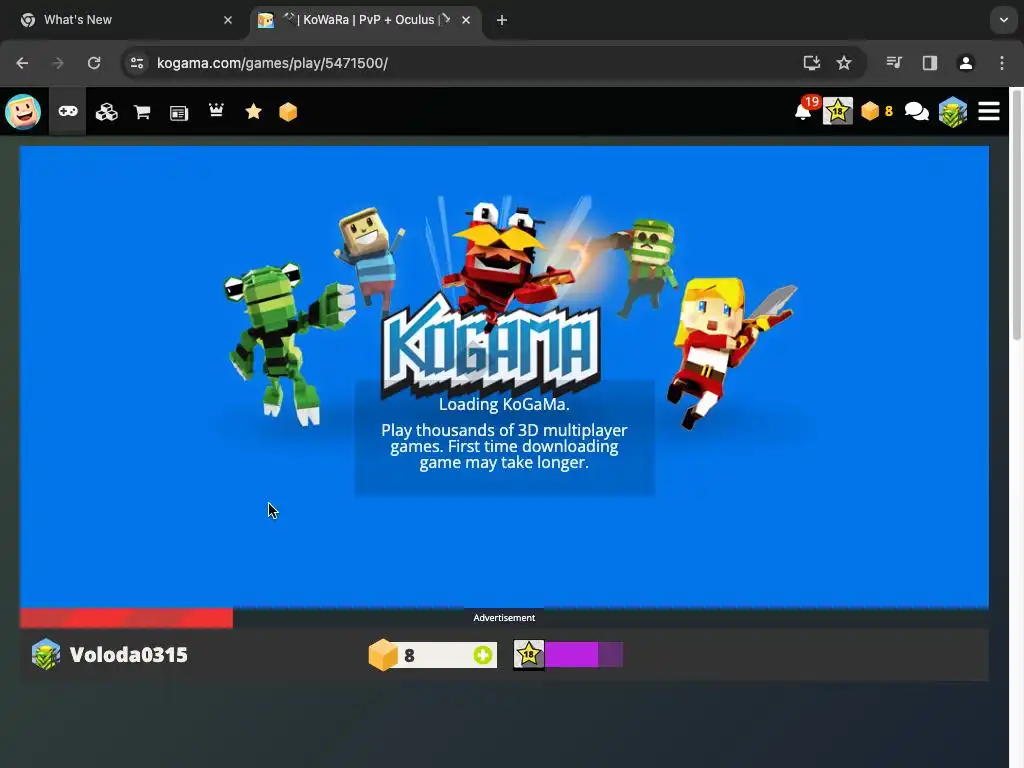Open the News newspaper icon
Image resolution: width=1024 pixels, height=768 pixels.
178,113
